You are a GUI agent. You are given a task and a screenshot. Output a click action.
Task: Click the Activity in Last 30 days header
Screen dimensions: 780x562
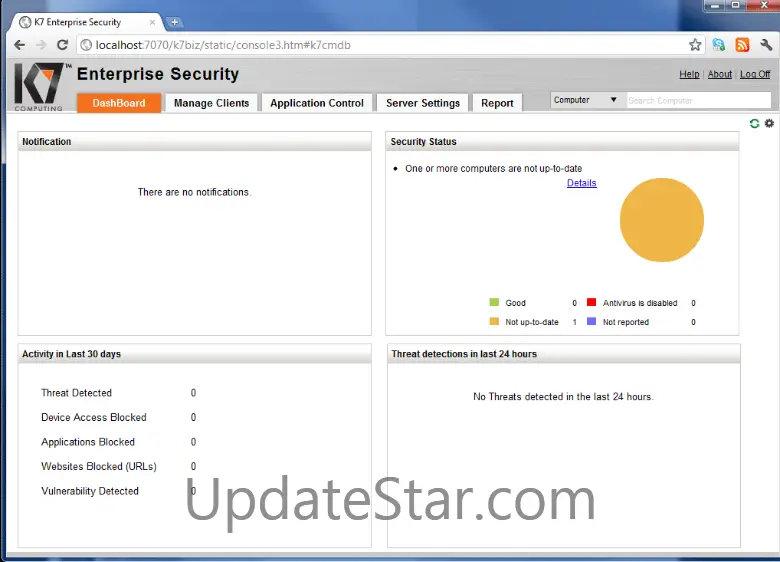click(x=195, y=354)
